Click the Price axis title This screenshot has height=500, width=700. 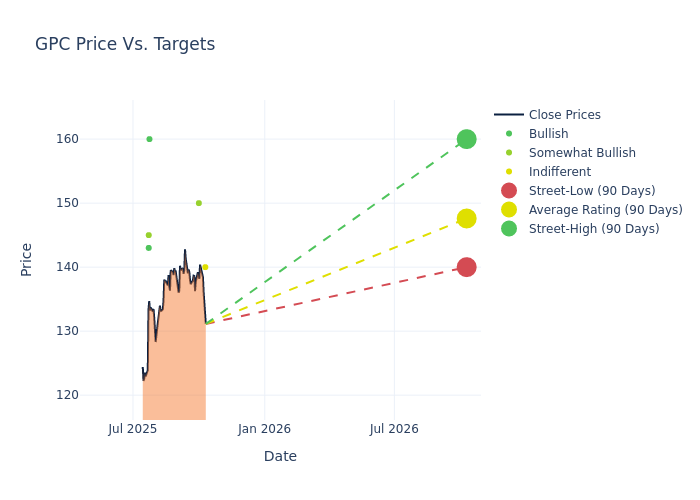coord(27,259)
